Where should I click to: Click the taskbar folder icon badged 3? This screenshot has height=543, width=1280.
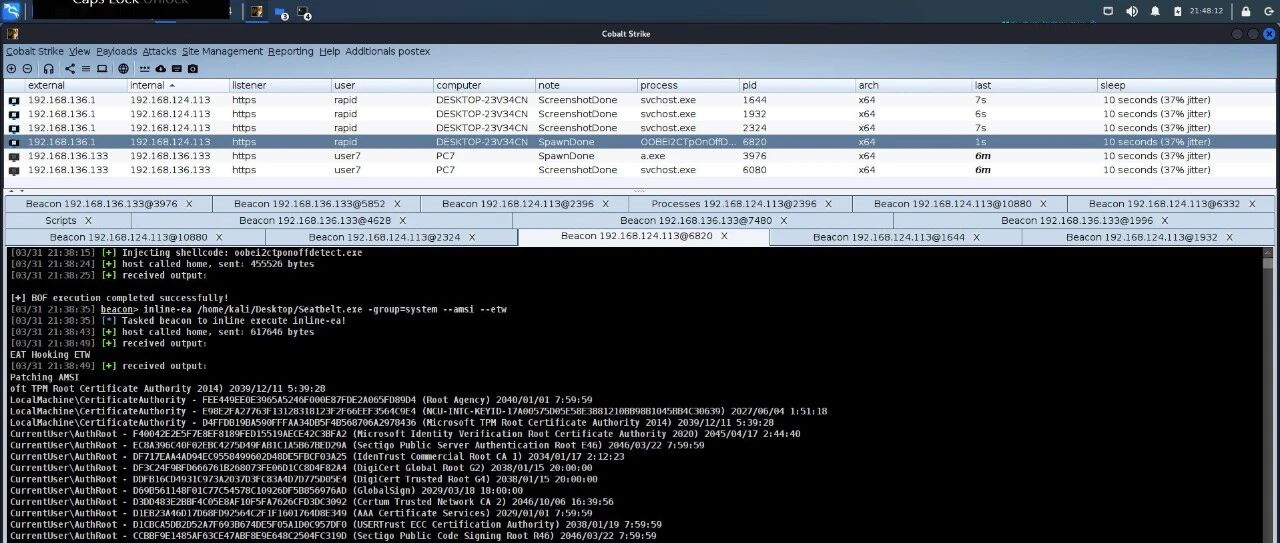click(281, 13)
